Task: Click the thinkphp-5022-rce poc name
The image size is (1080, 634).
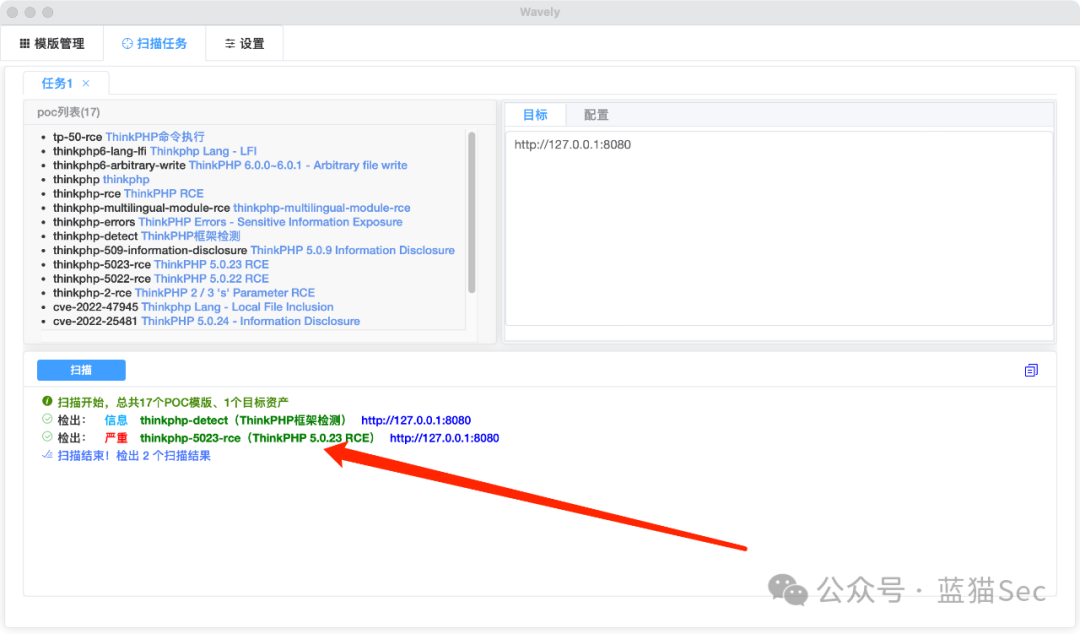Action: point(102,278)
